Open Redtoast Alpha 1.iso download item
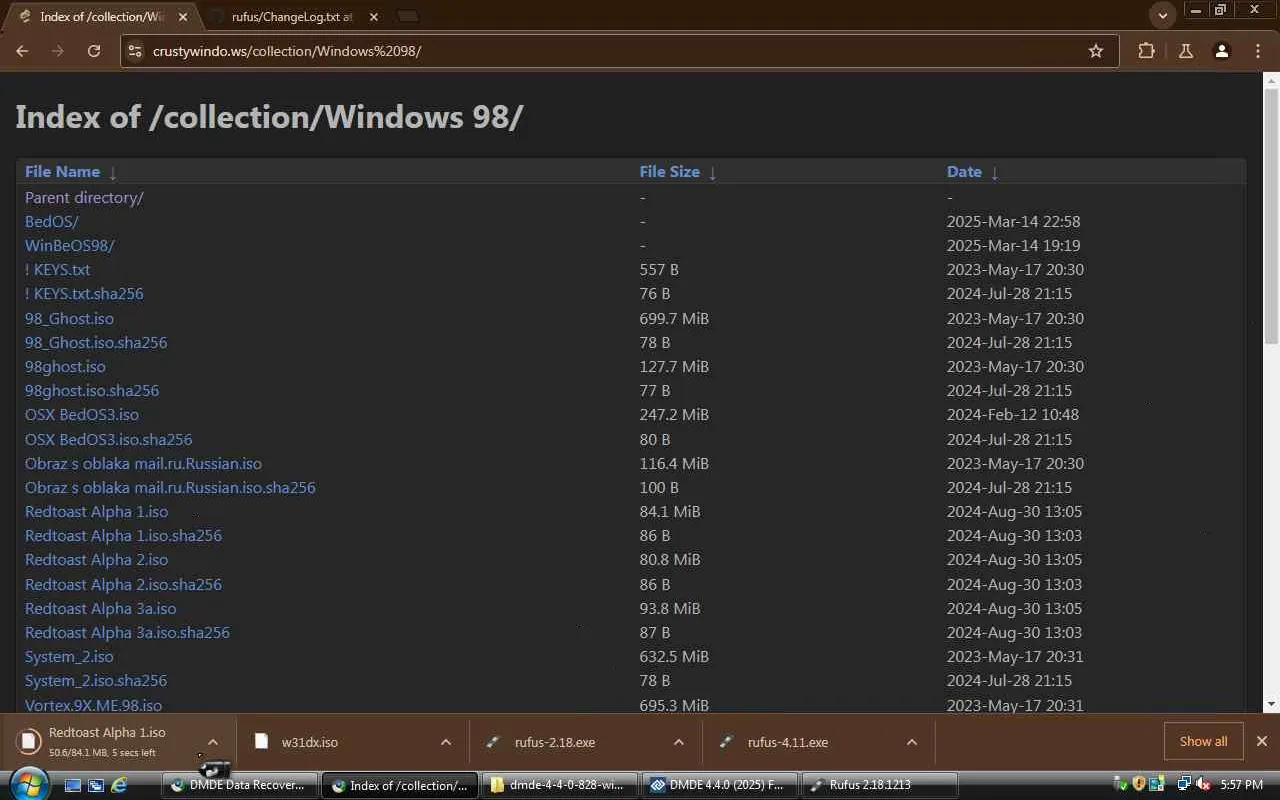This screenshot has height=800, width=1280. point(108,741)
